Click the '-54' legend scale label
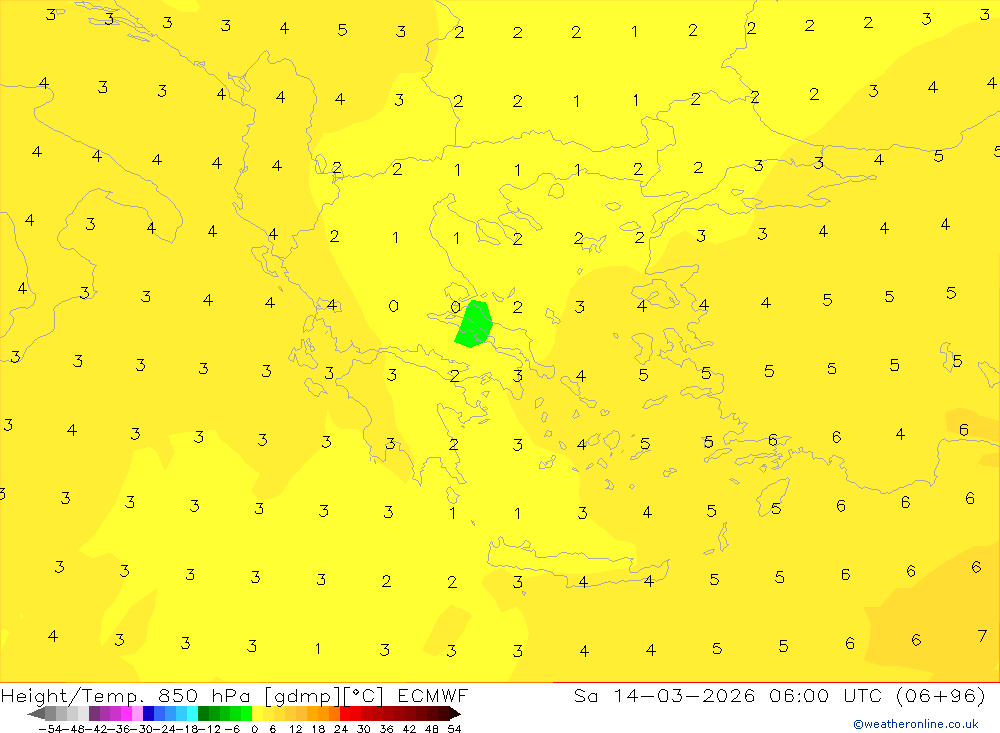The image size is (1000, 733). click(x=51, y=729)
